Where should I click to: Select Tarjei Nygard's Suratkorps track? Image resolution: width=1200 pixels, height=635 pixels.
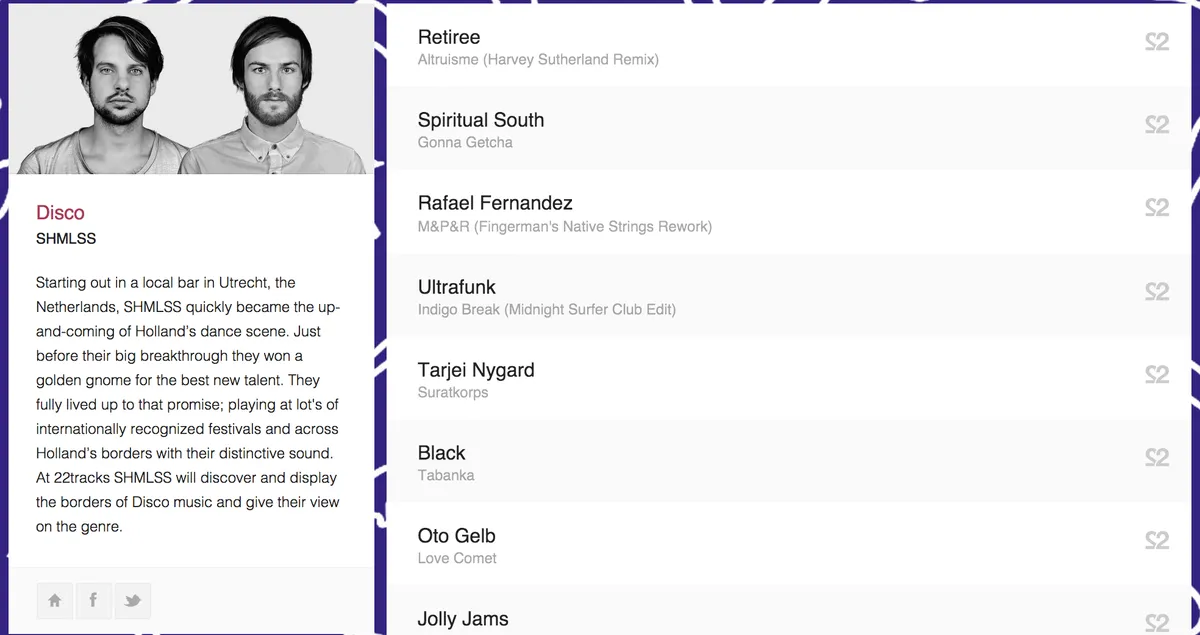[x=476, y=379]
